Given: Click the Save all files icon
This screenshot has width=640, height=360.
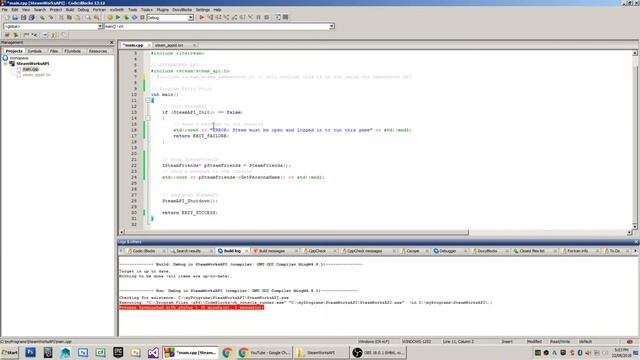Looking at the screenshot, I should coord(31,18).
